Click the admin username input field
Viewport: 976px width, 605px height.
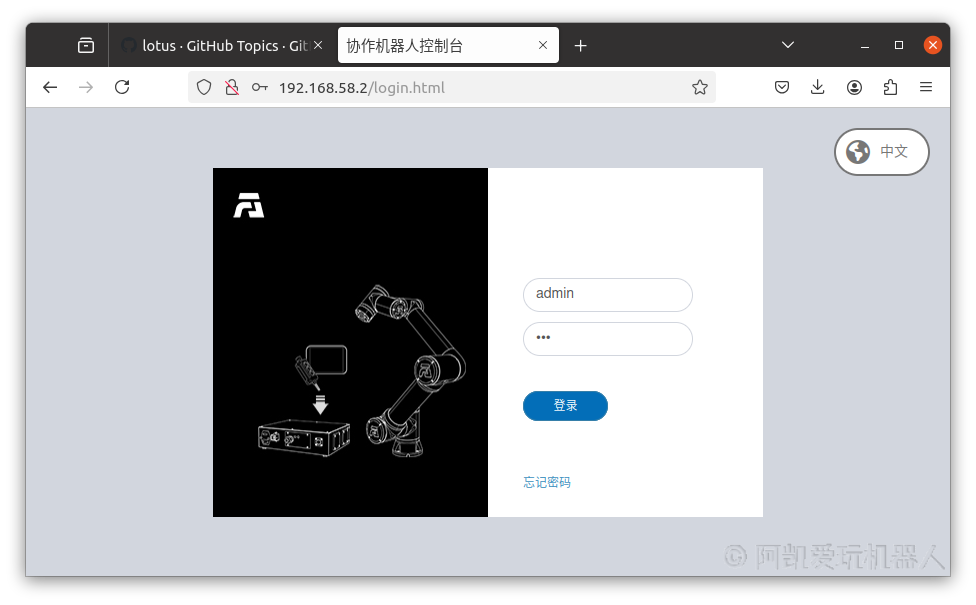(x=607, y=294)
